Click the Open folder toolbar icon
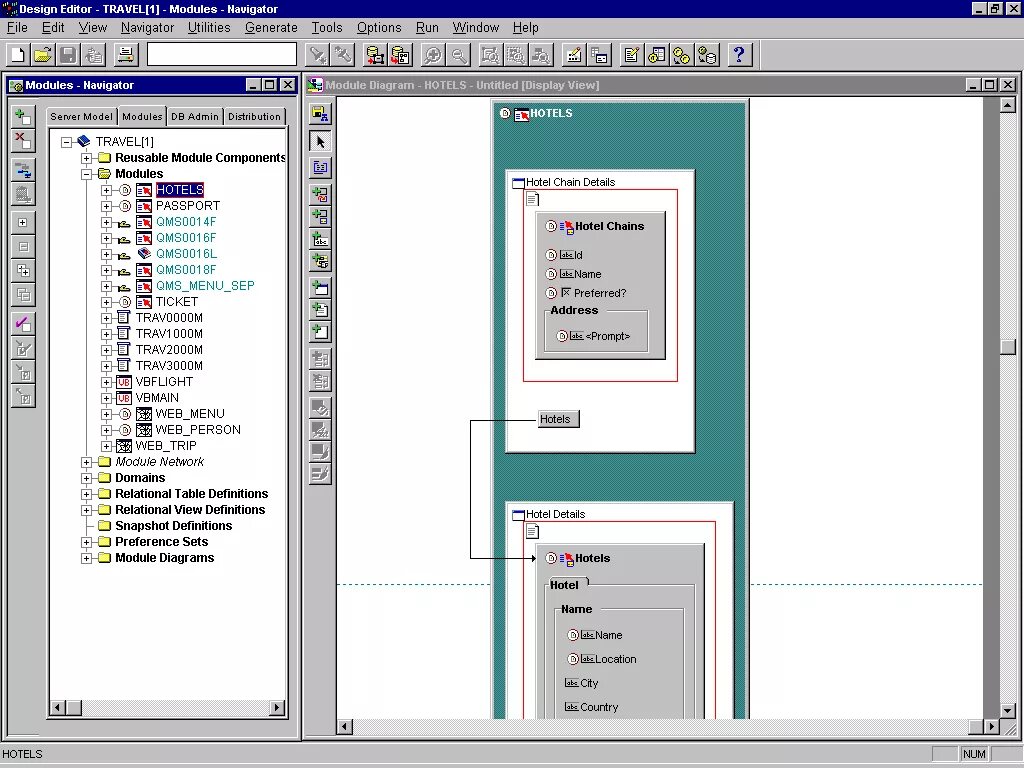This screenshot has height=768, width=1024. 42,55
